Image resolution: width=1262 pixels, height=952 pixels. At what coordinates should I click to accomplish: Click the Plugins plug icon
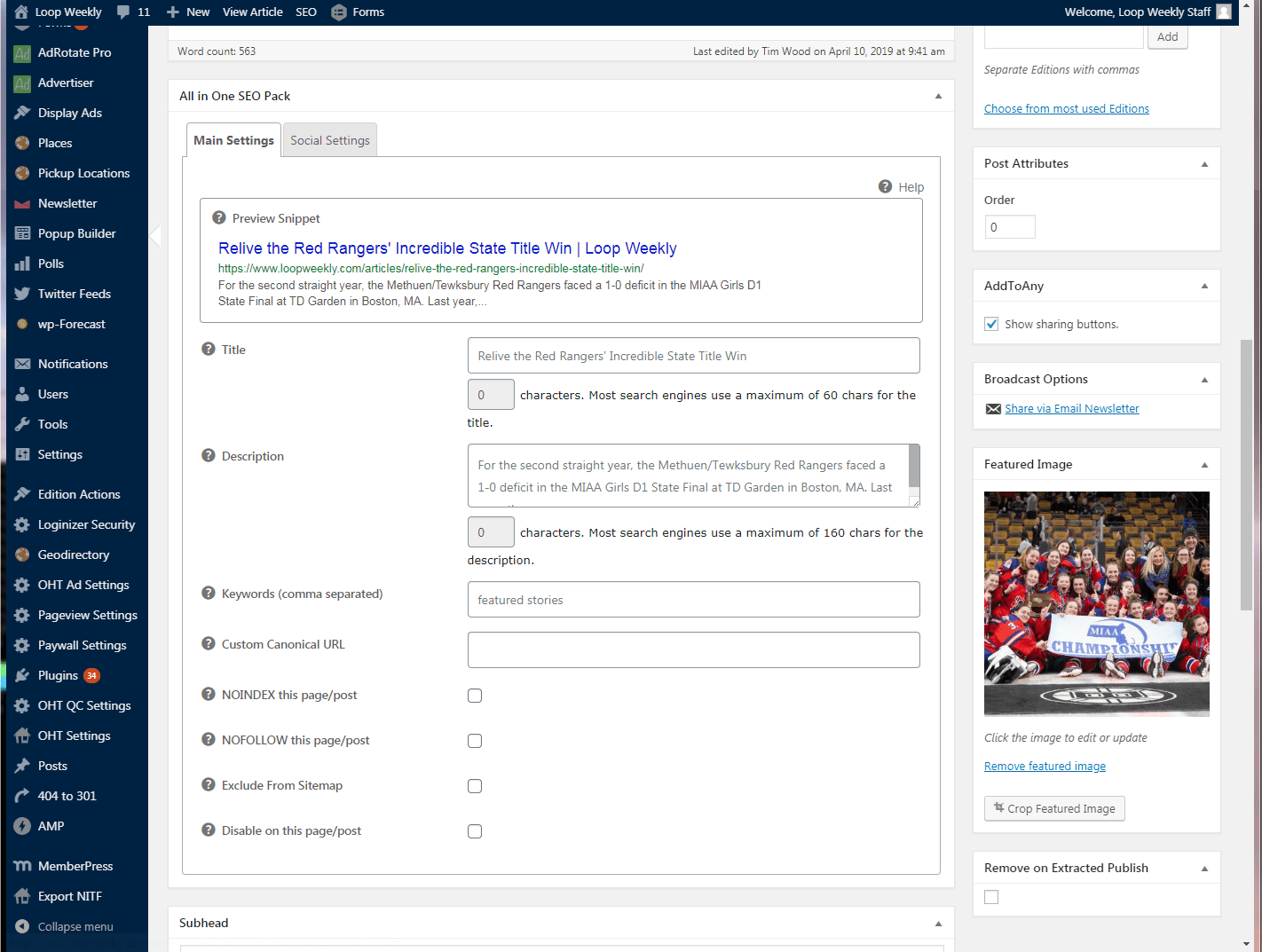[22, 675]
